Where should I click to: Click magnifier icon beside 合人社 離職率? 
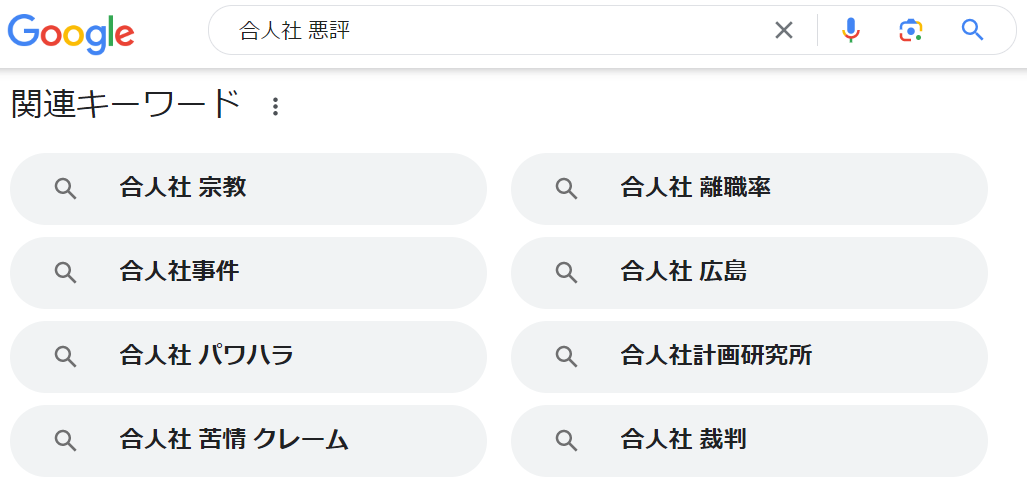coord(566,189)
